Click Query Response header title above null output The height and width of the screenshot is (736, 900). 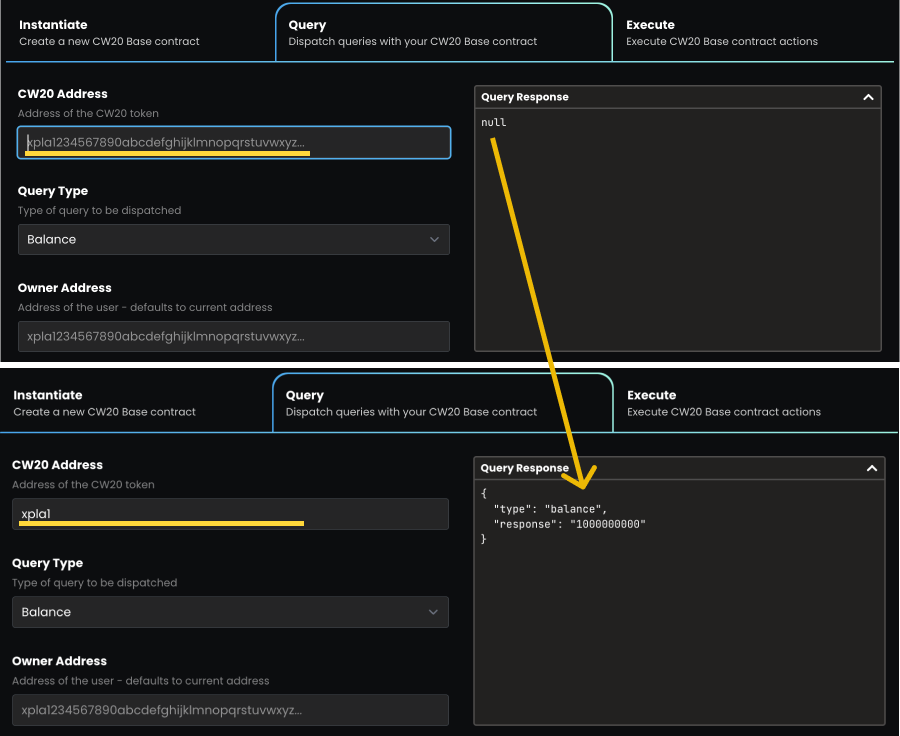point(525,97)
